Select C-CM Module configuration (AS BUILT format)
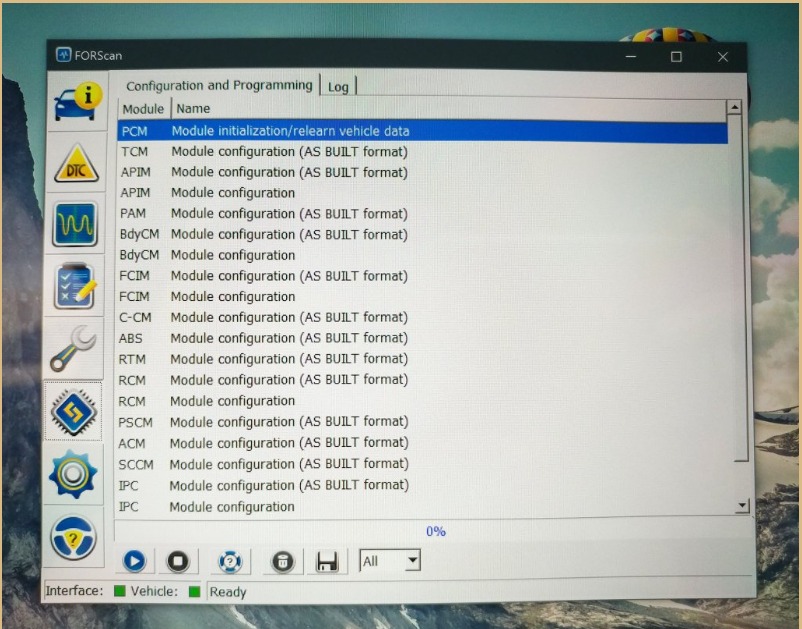Viewport: 802px width, 629px height. pyautogui.click(x=422, y=317)
